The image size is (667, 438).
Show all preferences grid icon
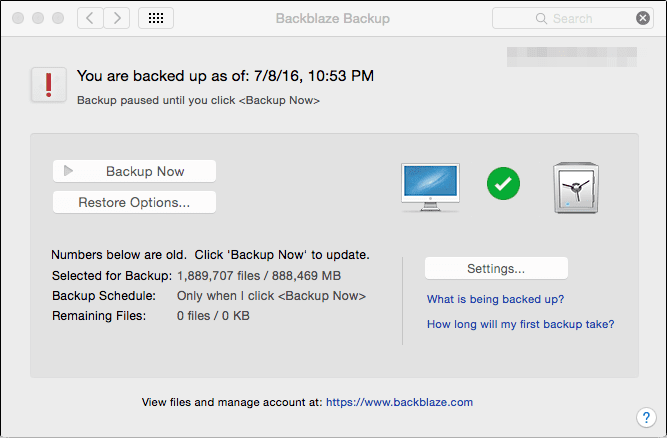coord(156,18)
